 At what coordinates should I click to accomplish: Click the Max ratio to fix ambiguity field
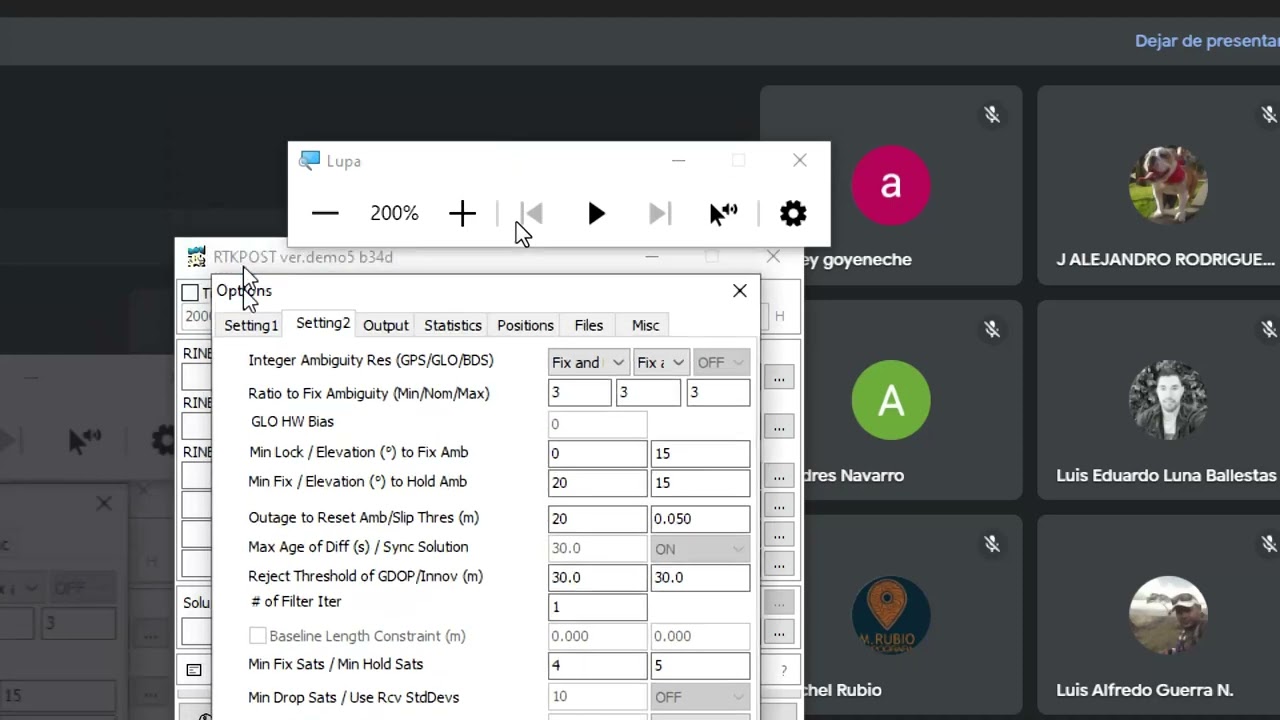click(x=718, y=393)
